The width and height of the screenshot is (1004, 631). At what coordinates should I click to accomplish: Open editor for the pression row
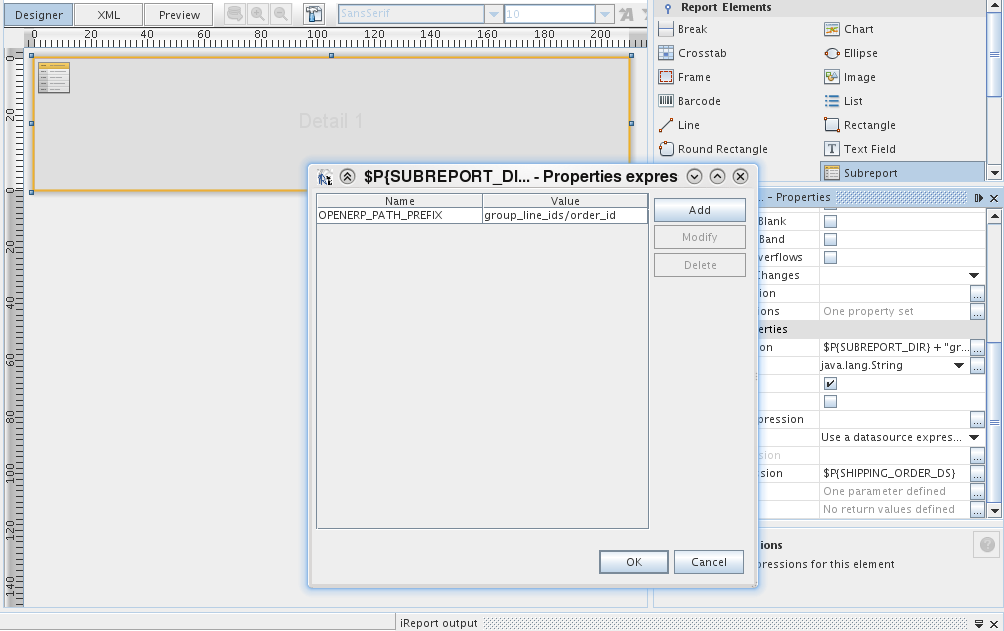977,420
